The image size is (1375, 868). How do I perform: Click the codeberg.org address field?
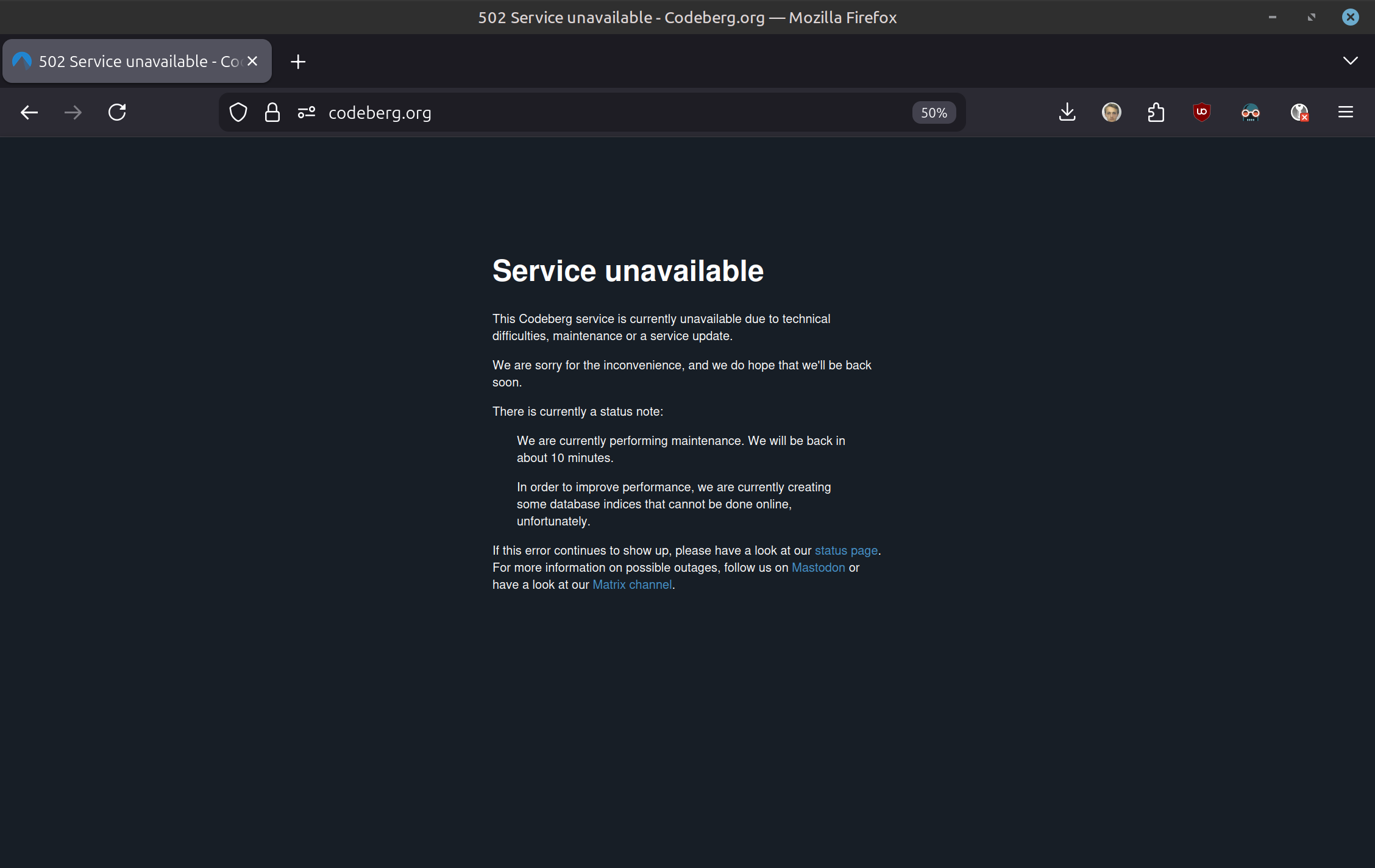[x=609, y=113]
